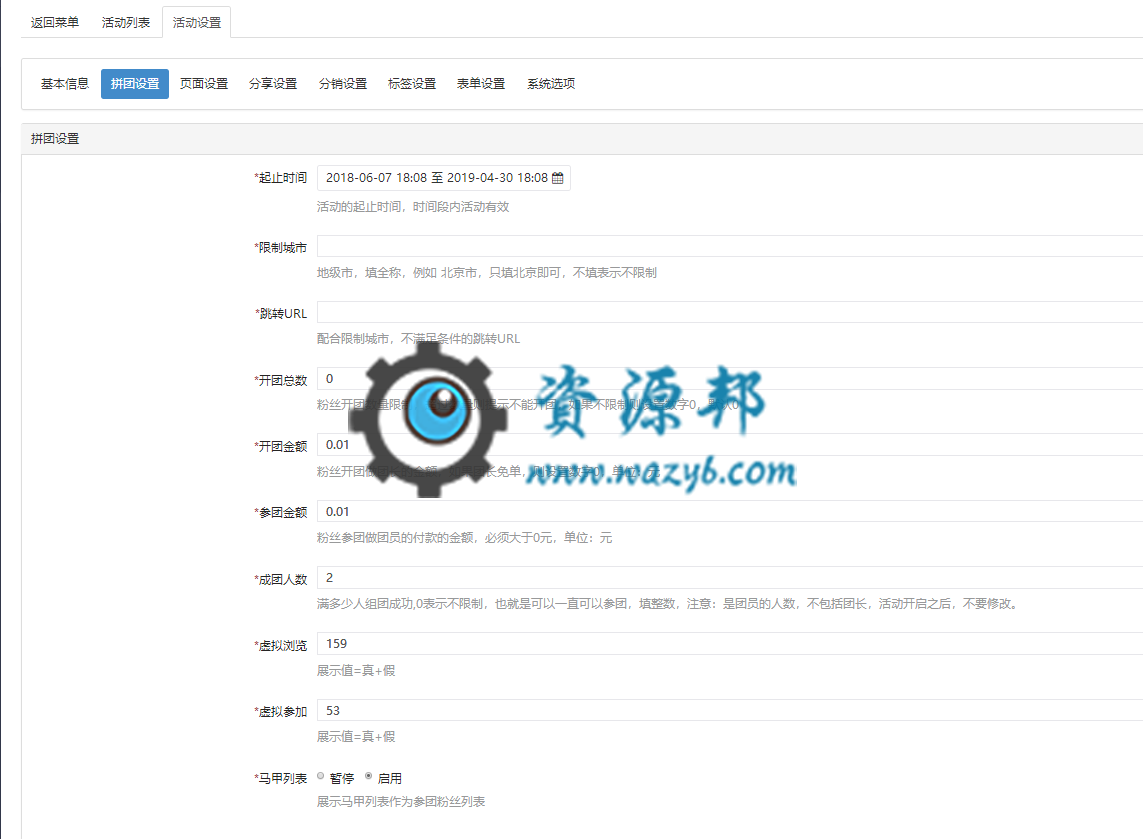The image size is (1143, 839).
Task: Click the 开团总数 input field
Action: click(x=730, y=378)
